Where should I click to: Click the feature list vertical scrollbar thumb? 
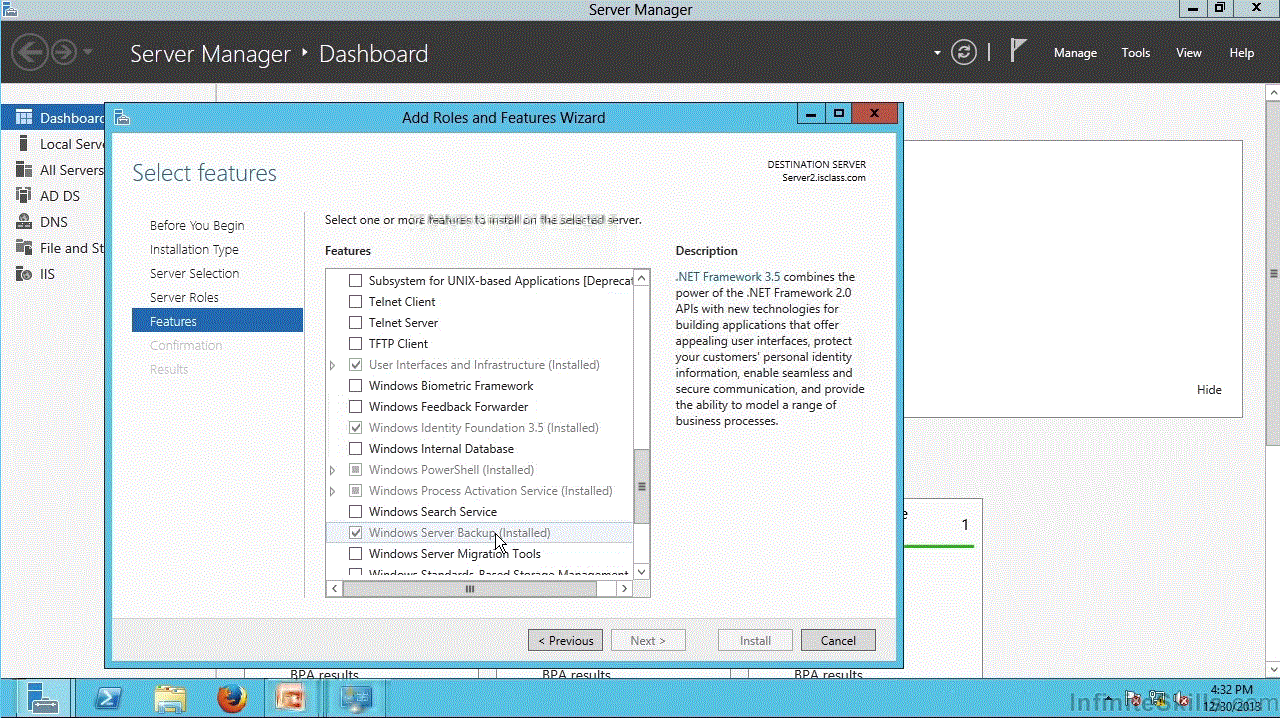(x=642, y=486)
